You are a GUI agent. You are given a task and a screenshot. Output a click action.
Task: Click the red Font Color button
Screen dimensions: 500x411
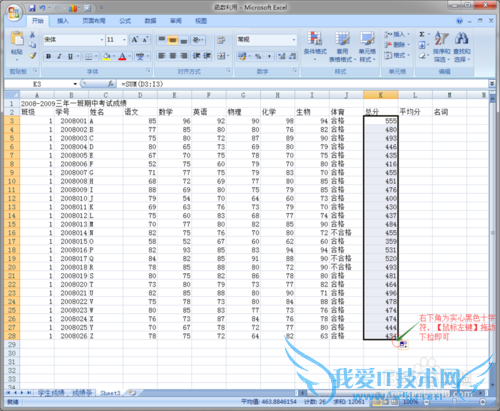coord(122,56)
